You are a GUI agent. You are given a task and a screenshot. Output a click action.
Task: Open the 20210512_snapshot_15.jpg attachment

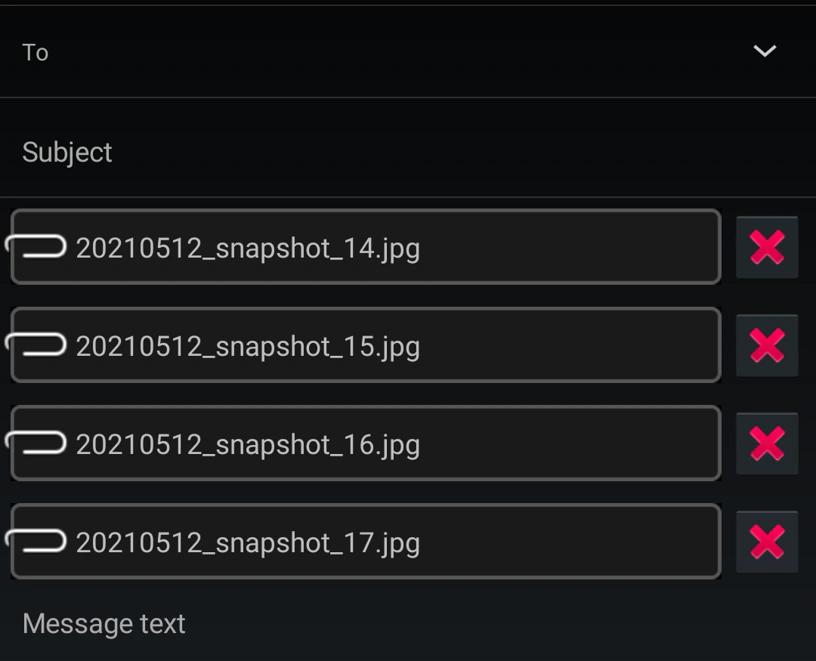(x=366, y=345)
